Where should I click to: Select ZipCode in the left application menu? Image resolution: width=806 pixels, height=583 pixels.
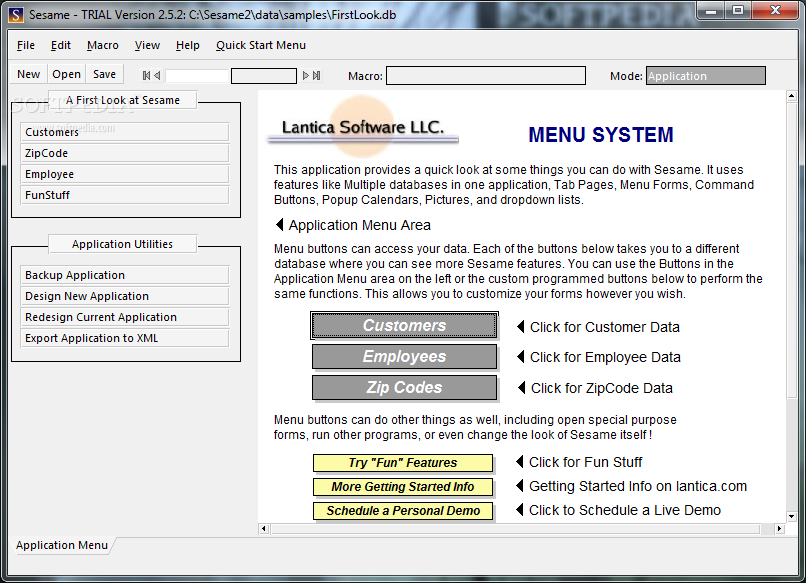point(125,153)
